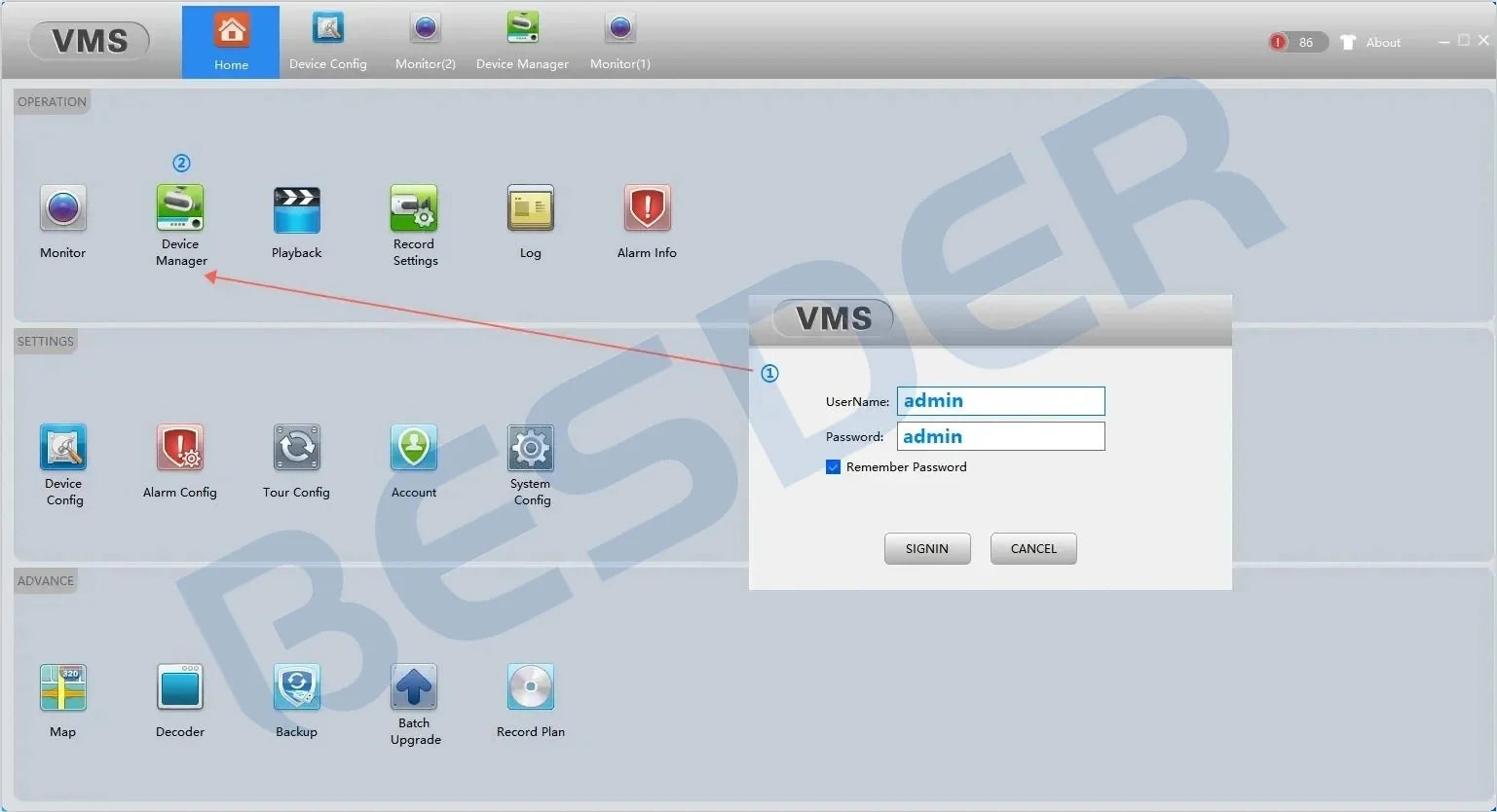Switch to the Monitor(2) tab

[x=426, y=42]
